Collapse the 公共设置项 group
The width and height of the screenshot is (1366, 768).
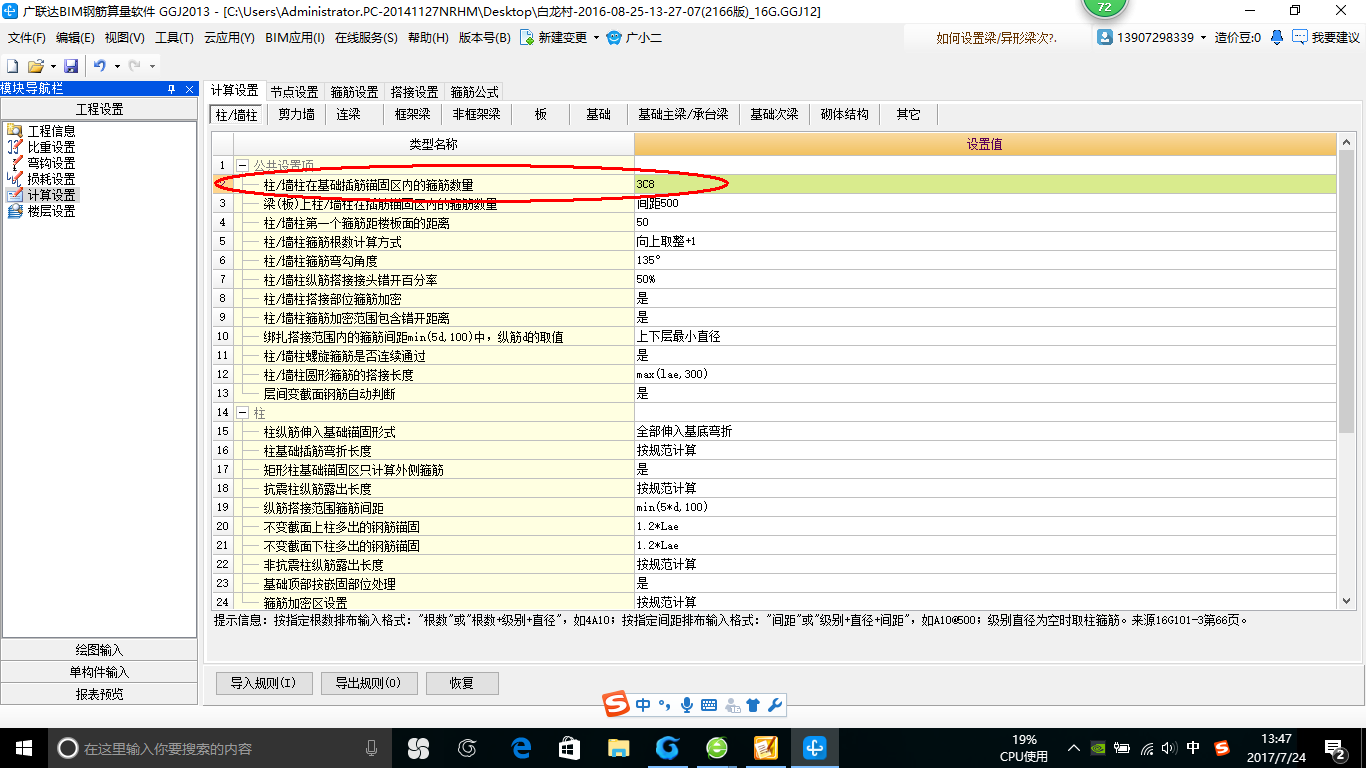(x=241, y=165)
